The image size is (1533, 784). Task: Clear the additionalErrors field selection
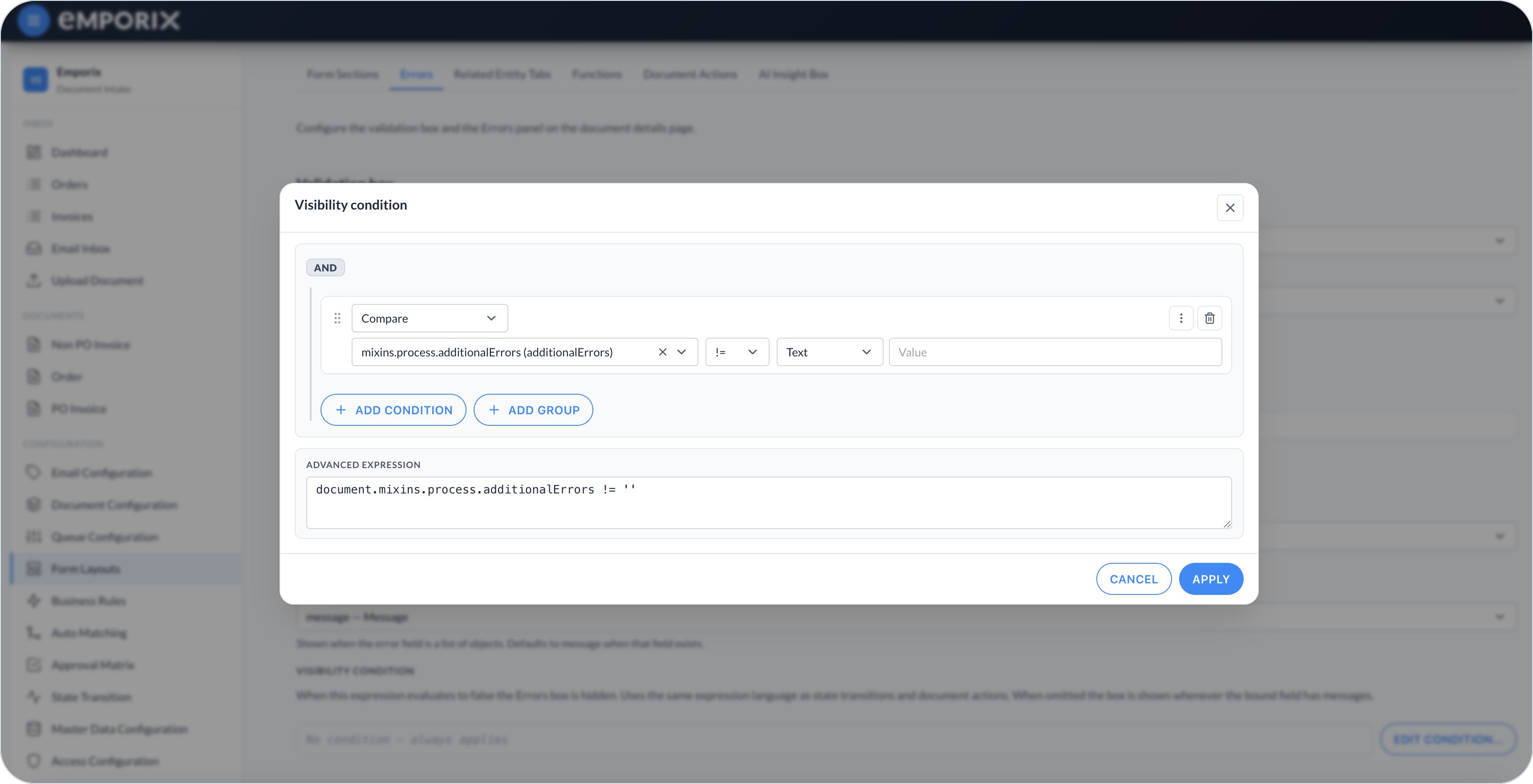[x=662, y=352]
